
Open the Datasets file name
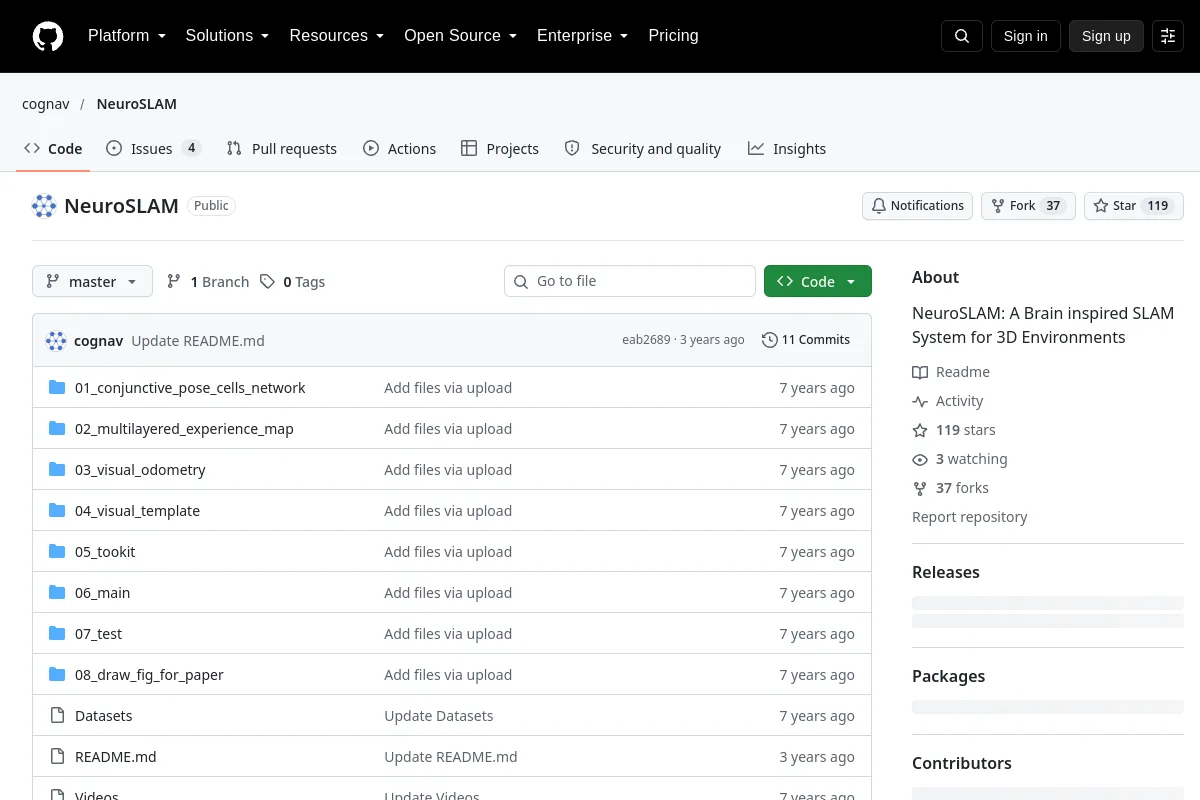pos(104,716)
